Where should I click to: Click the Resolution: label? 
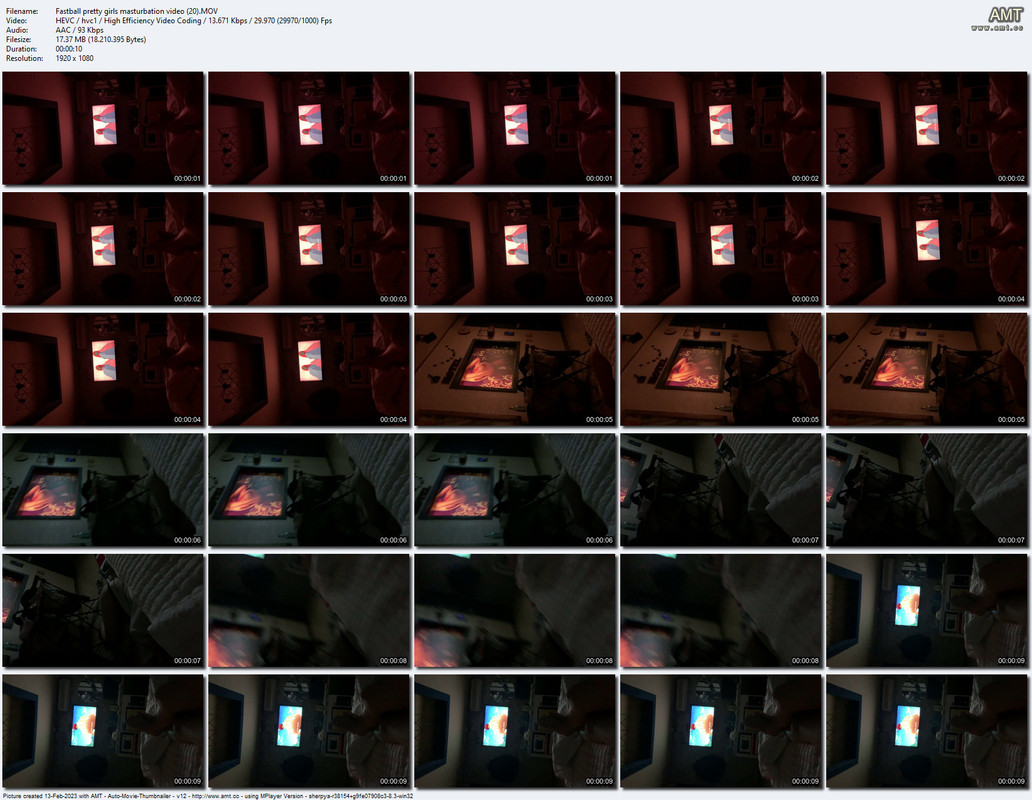coord(24,58)
